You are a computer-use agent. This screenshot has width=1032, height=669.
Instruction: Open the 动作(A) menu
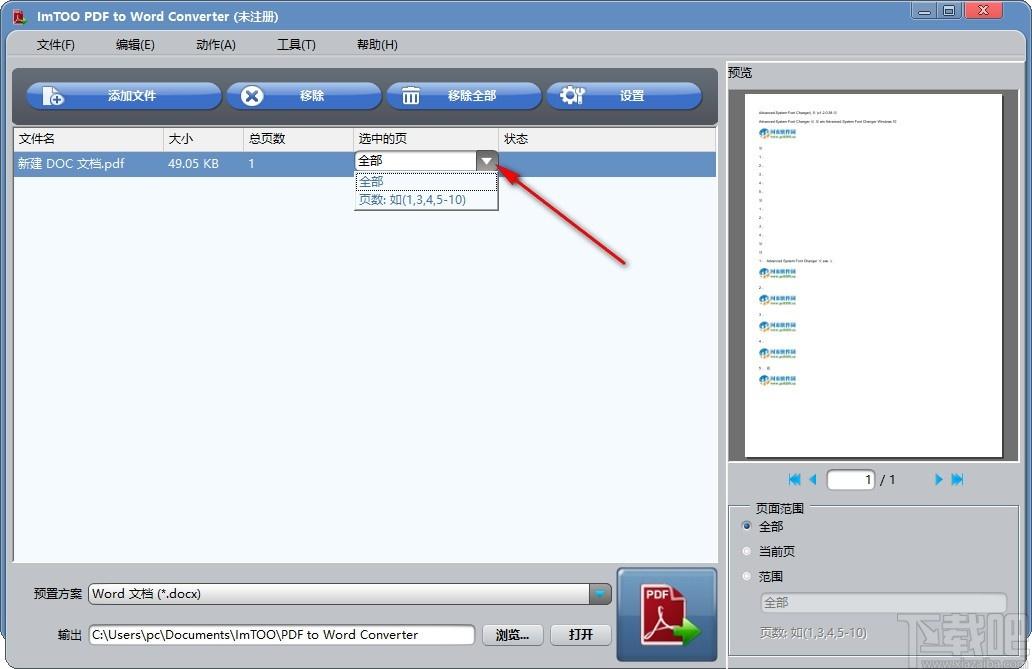[x=216, y=45]
